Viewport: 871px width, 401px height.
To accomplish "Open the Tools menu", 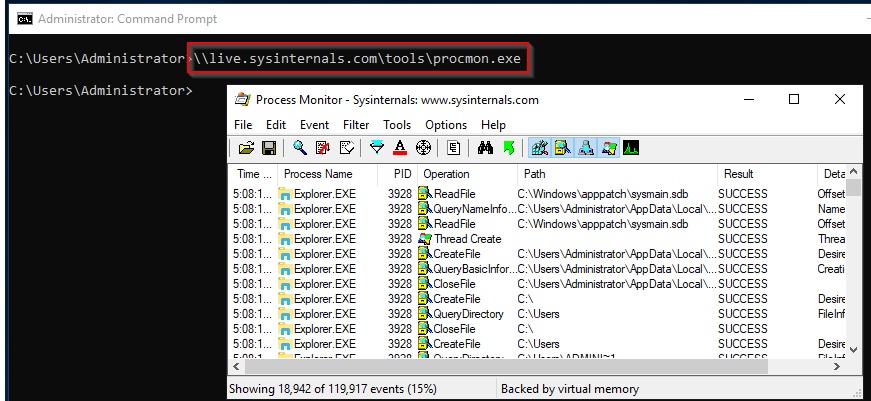I will tap(397, 125).
